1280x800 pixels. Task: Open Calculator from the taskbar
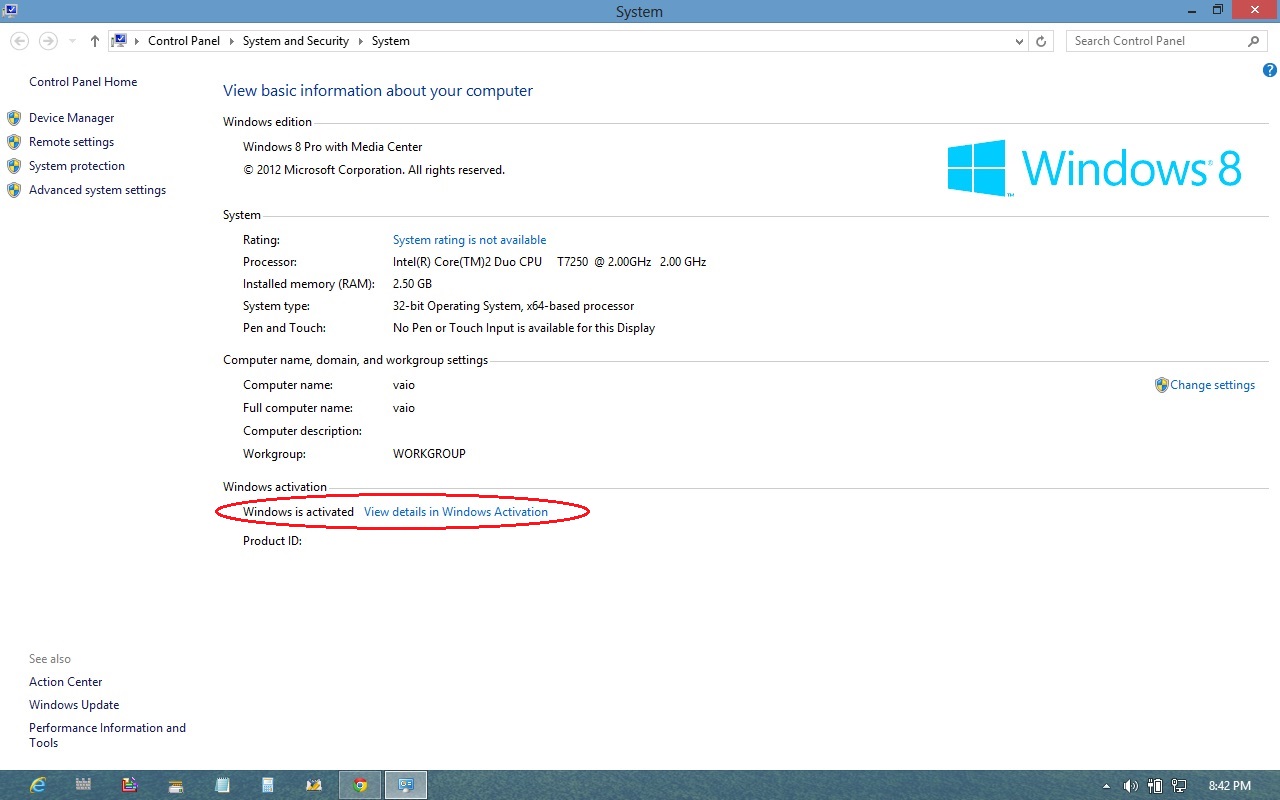(268, 785)
